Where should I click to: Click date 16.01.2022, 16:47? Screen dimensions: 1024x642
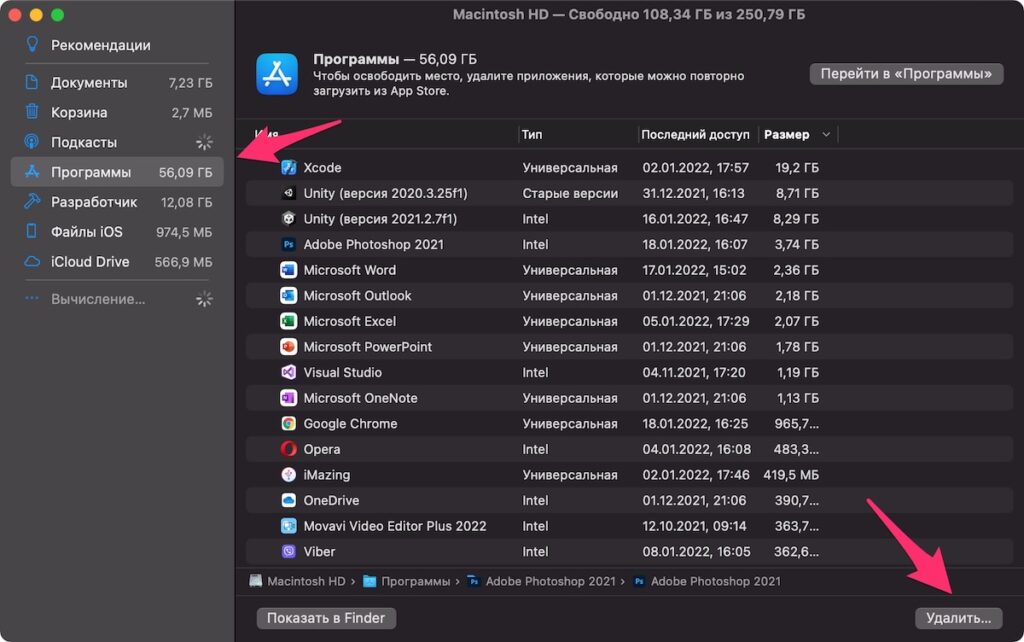[x=695, y=219]
